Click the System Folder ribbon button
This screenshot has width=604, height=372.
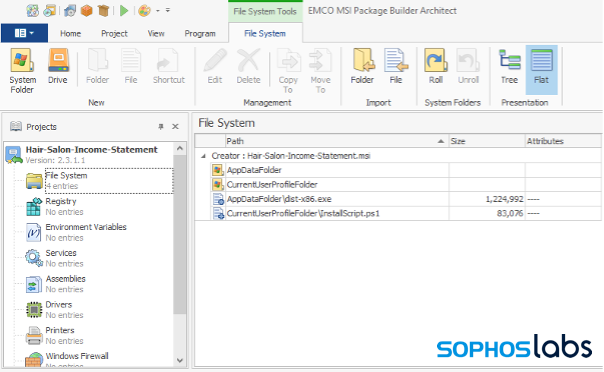pyautogui.click(x=22, y=71)
